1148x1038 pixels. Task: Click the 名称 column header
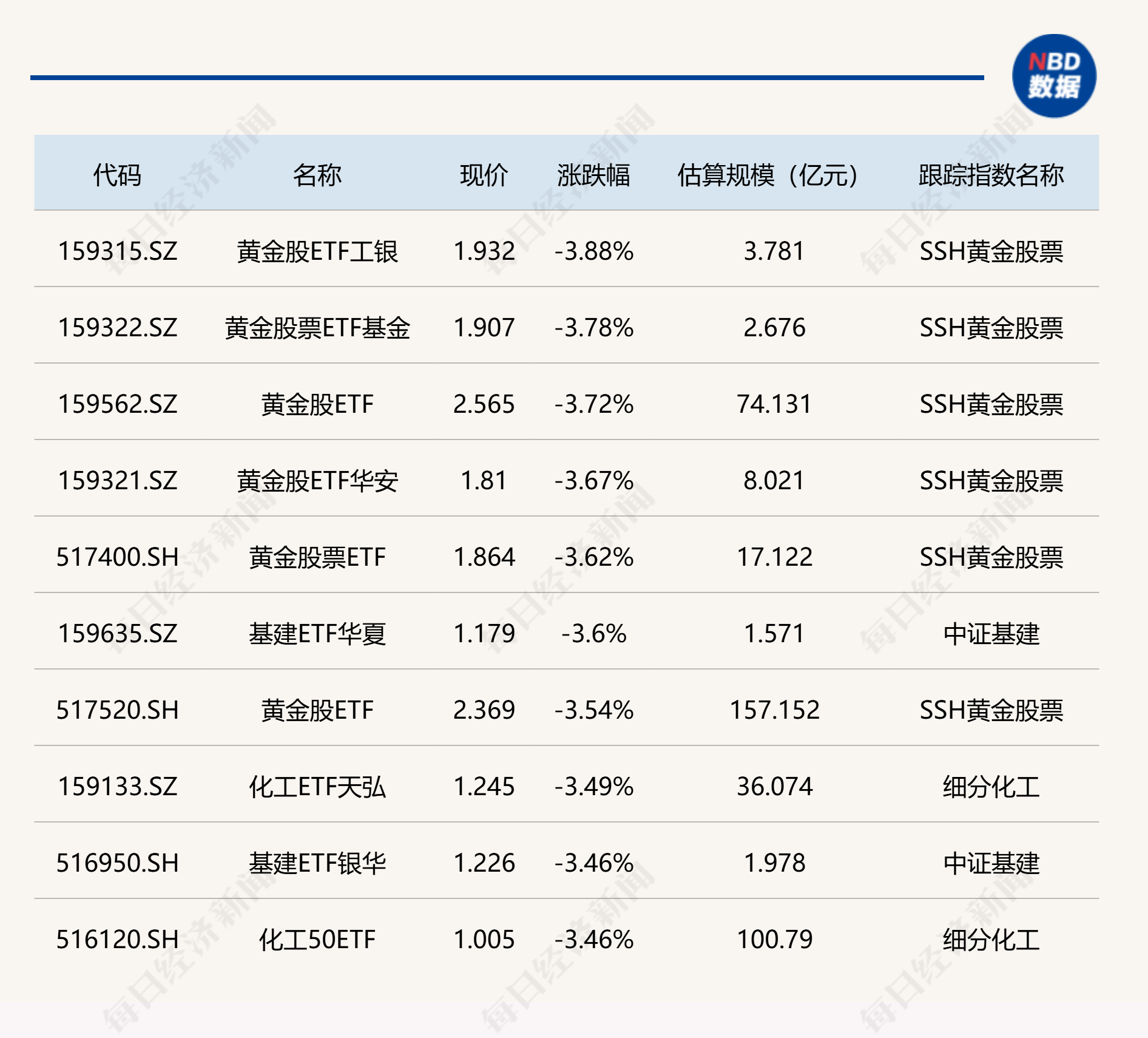pyautogui.click(x=317, y=175)
